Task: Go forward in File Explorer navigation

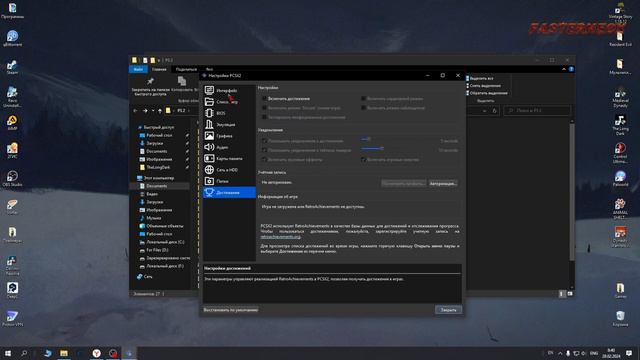Action: tap(145, 111)
